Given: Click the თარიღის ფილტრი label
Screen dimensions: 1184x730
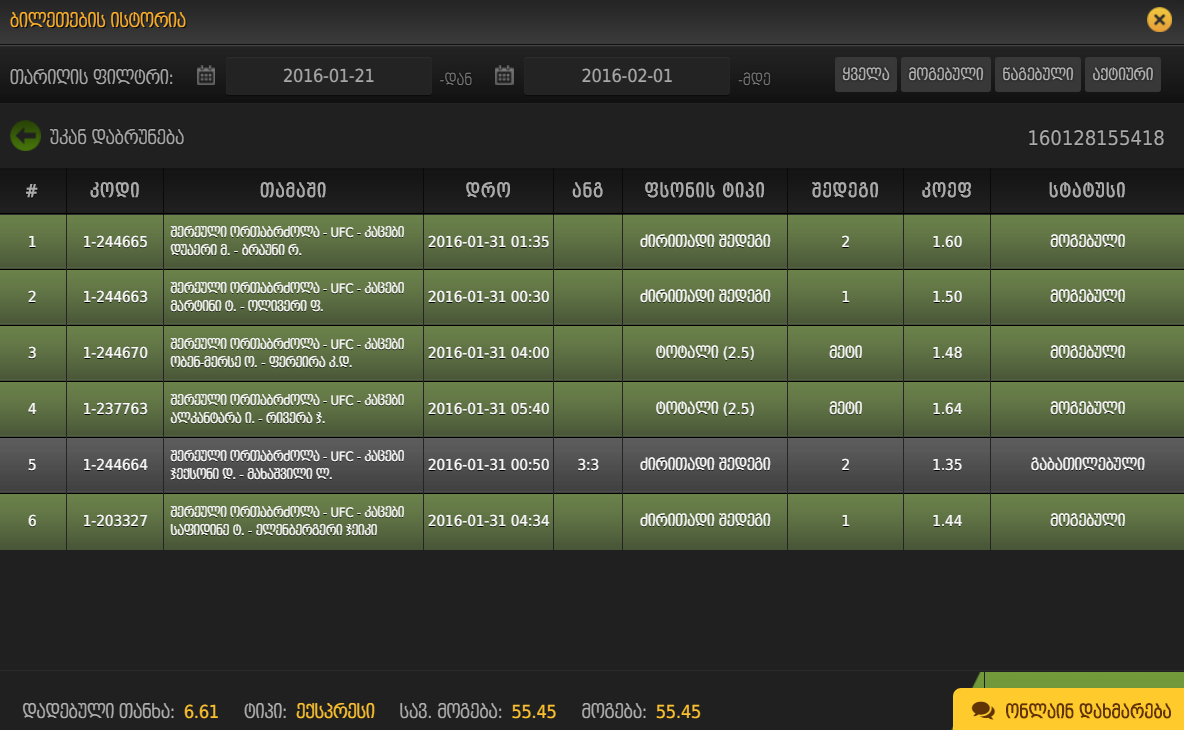Looking at the screenshot, I should 91,76.
